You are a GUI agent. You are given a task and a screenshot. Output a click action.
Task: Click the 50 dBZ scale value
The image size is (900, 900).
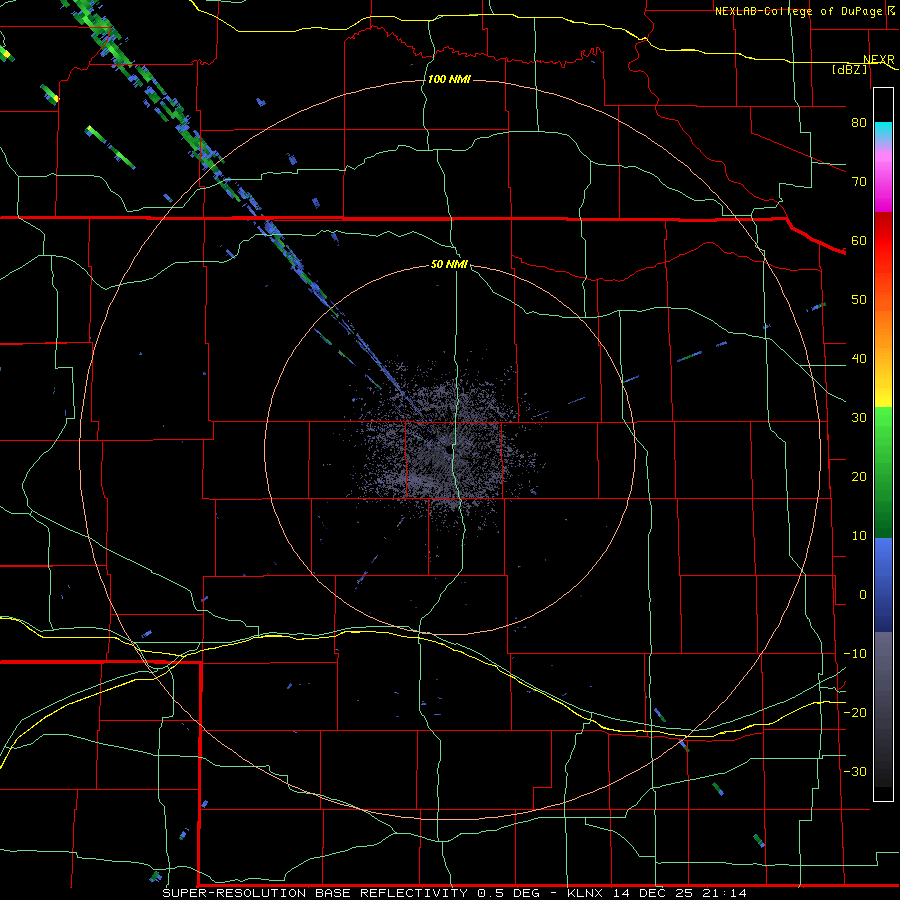pyautogui.click(x=859, y=300)
